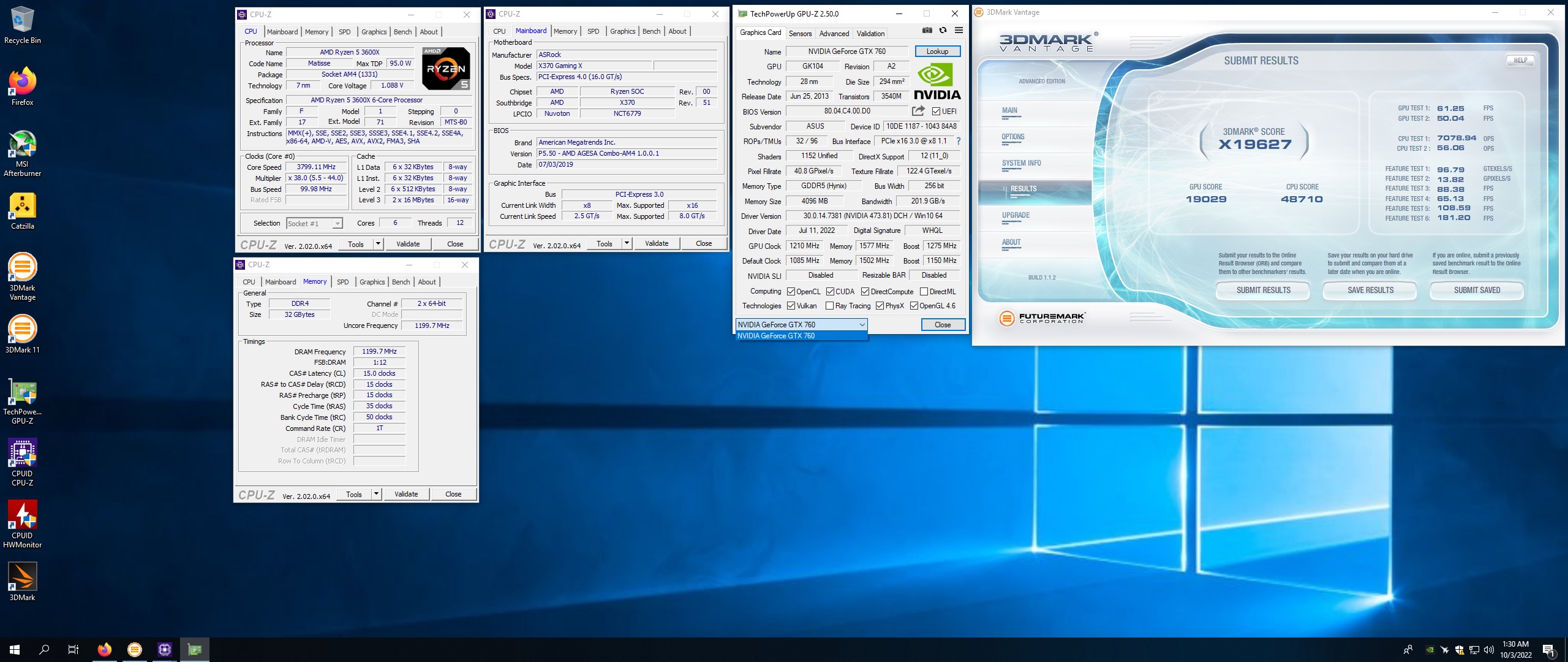1568x662 pixels.
Task: Expand Tools arrow in CPU-Z Memory window
Action: point(376,494)
